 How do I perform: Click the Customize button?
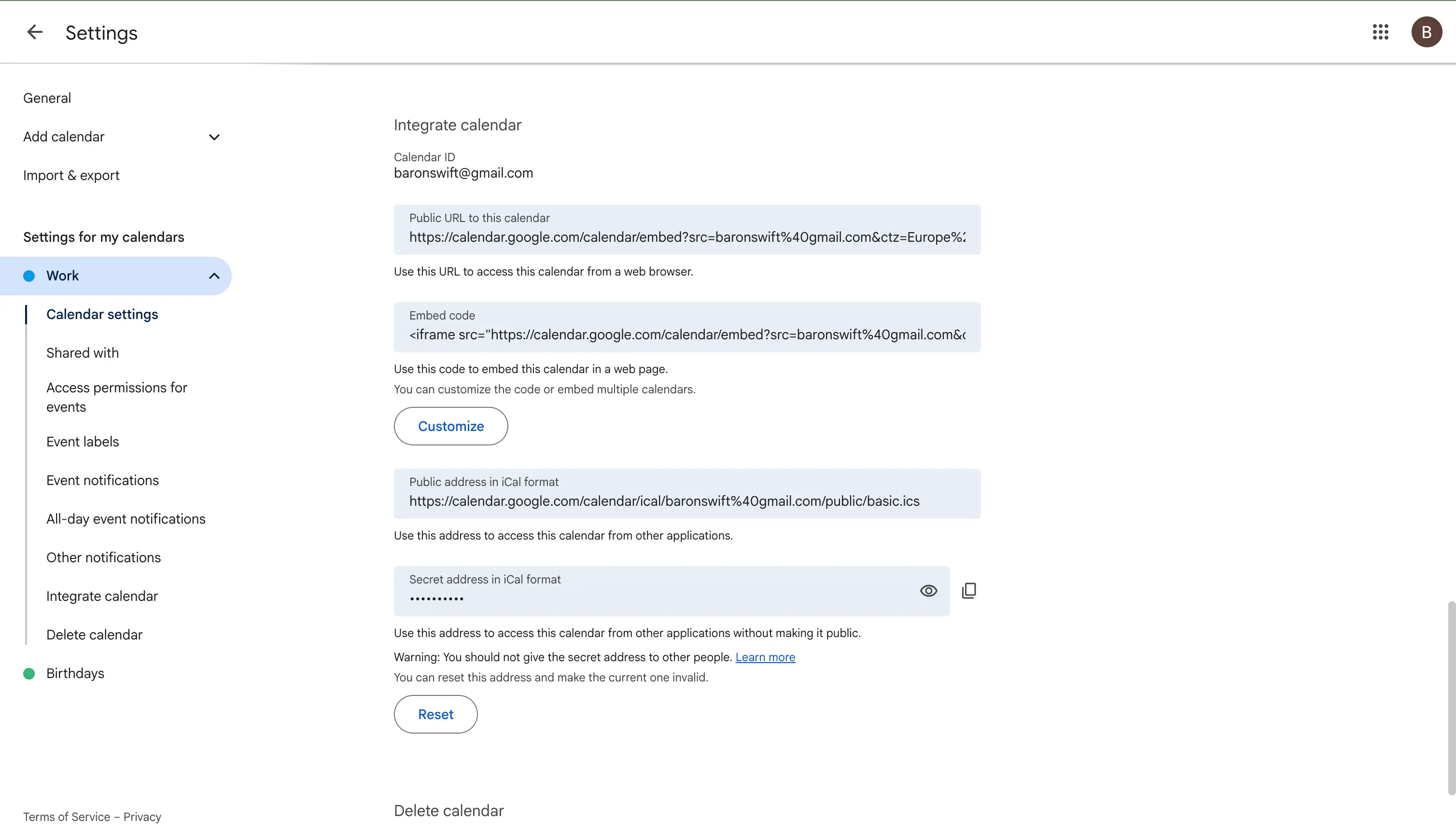click(451, 426)
